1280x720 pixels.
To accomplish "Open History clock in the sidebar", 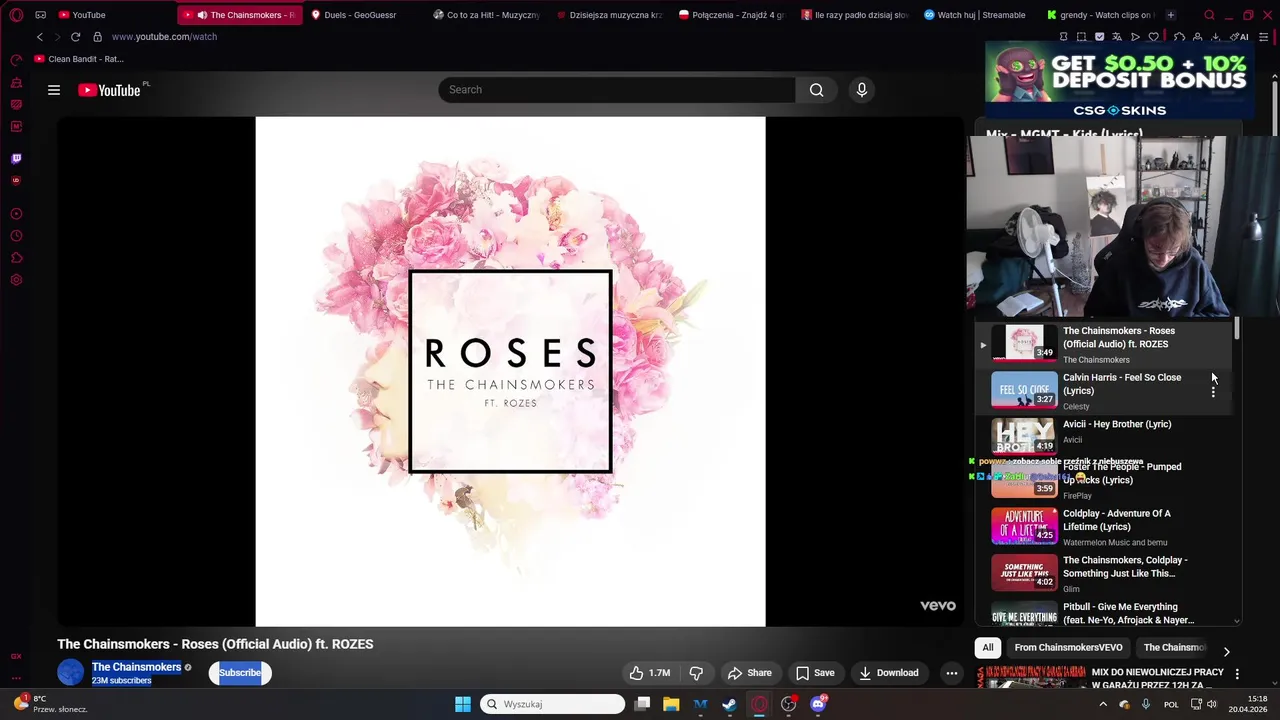I will coord(16,236).
